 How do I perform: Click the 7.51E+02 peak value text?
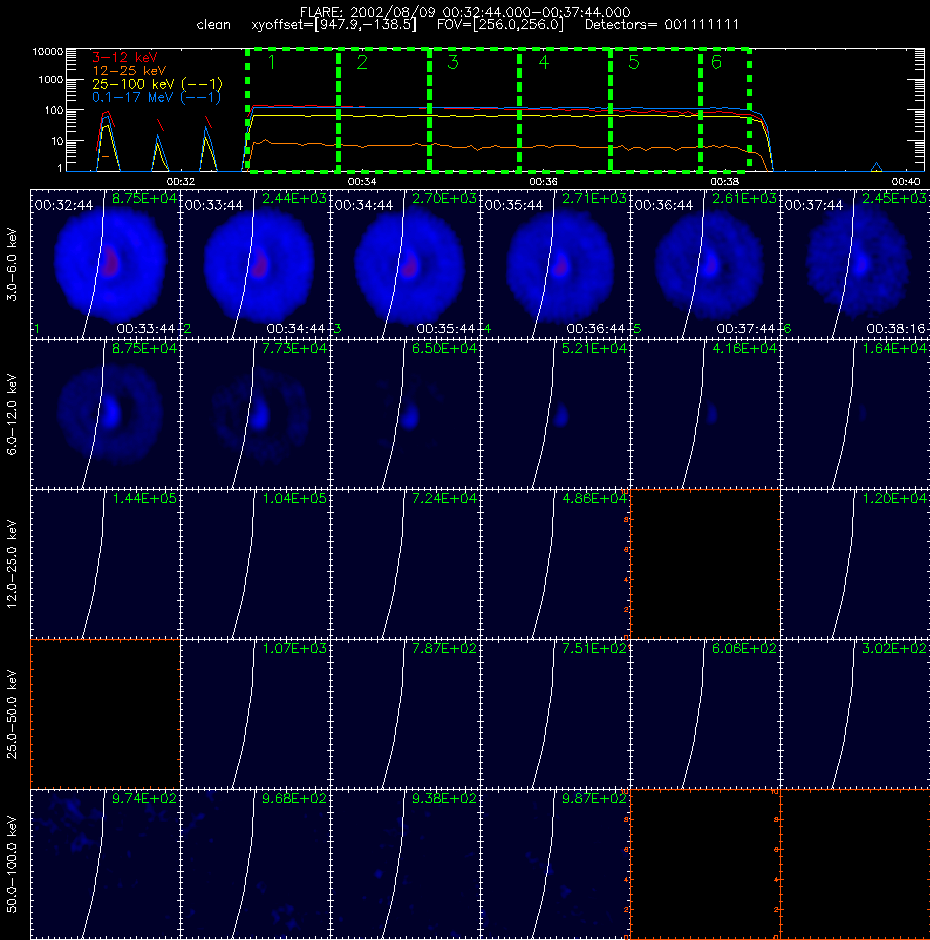594,648
